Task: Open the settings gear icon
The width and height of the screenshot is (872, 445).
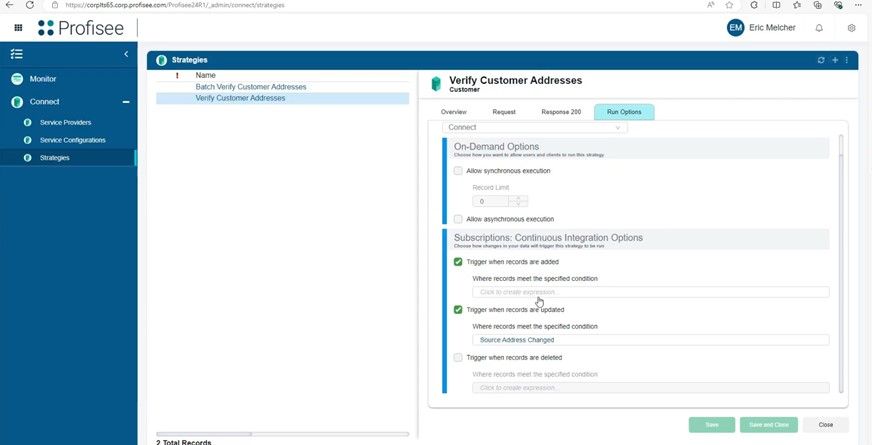Action: tap(851, 28)
